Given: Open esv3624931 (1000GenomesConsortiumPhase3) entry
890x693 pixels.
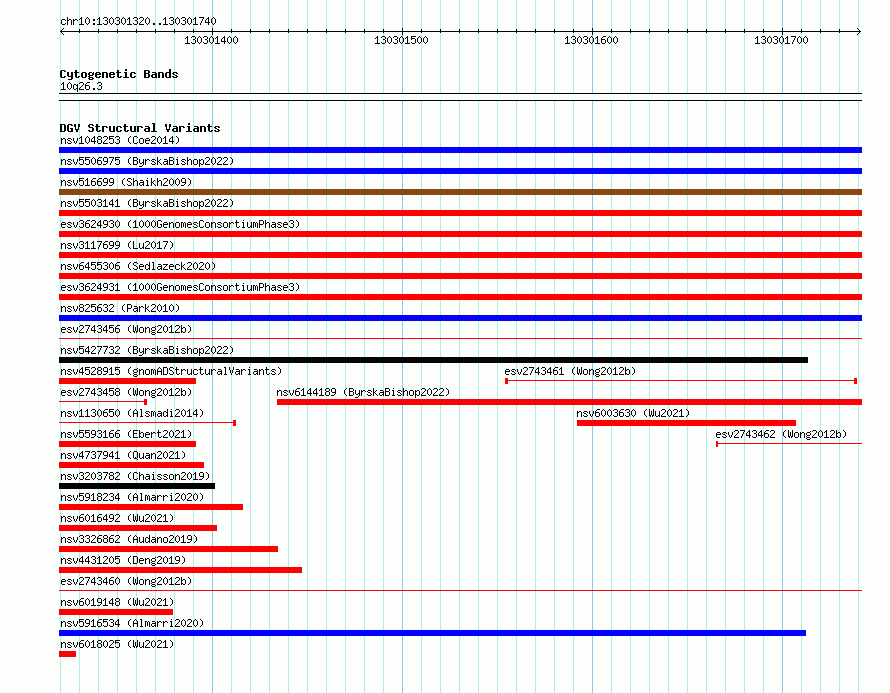Looking at the screenshot, I should click(180, 287).
